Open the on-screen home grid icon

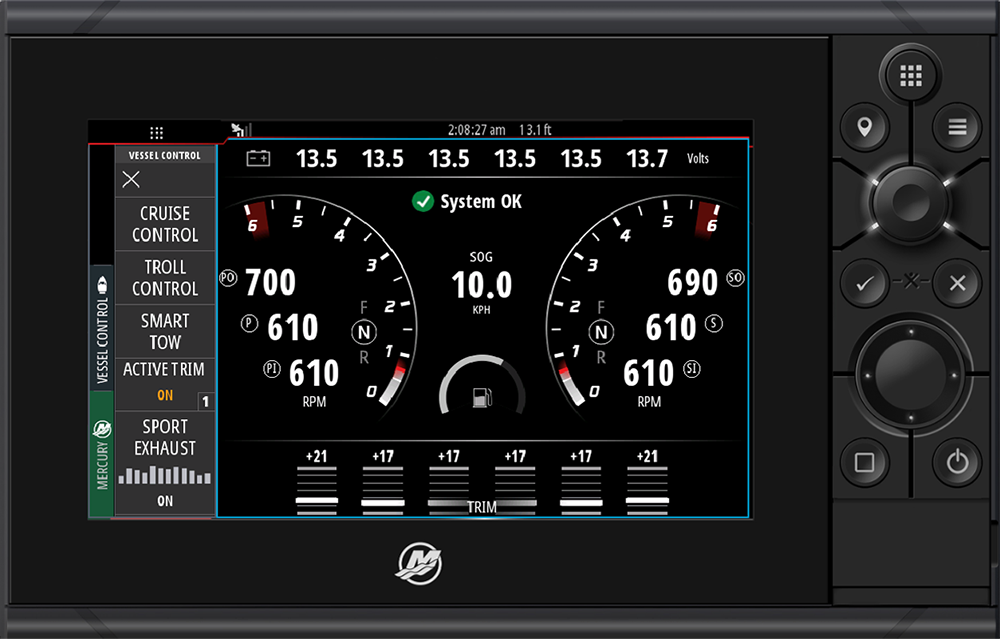(x=156, y=133)
